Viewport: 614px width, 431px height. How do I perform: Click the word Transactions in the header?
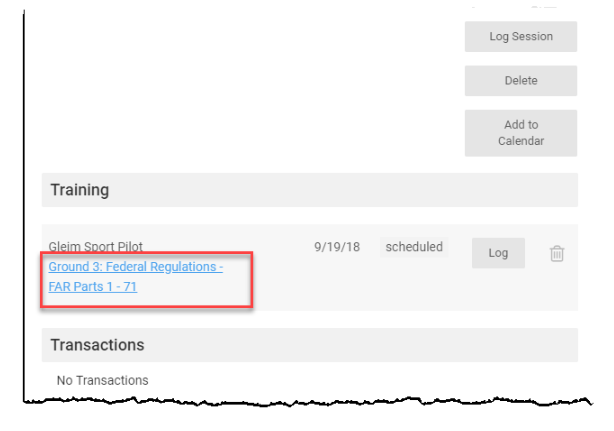pos(98,345)
